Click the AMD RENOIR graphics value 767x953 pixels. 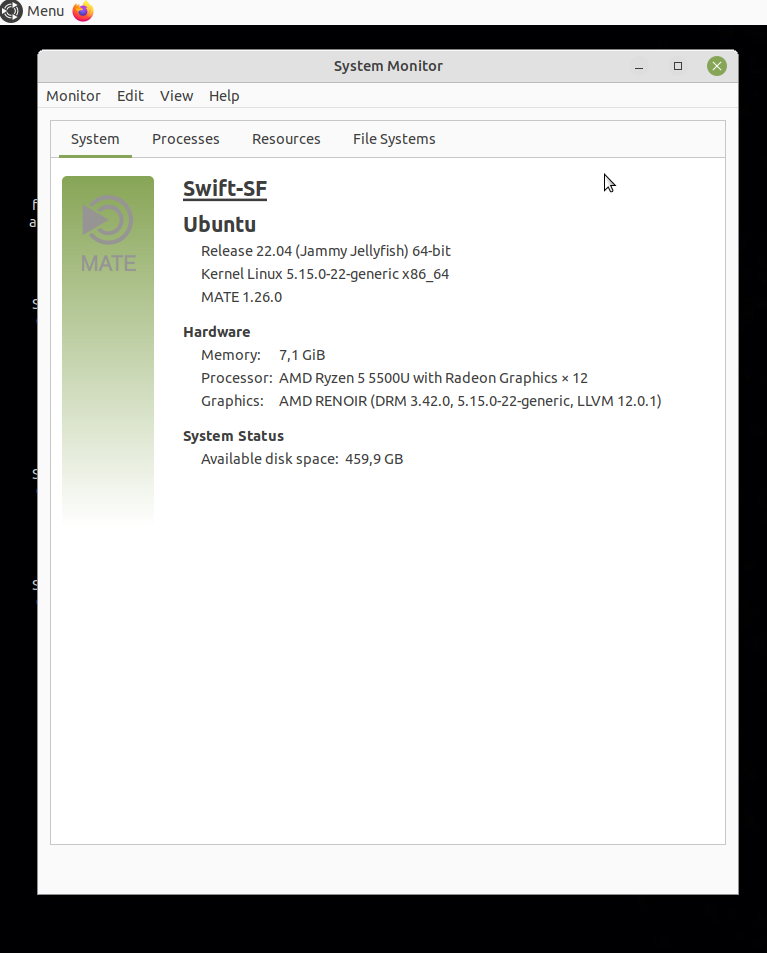pos(470,401)
